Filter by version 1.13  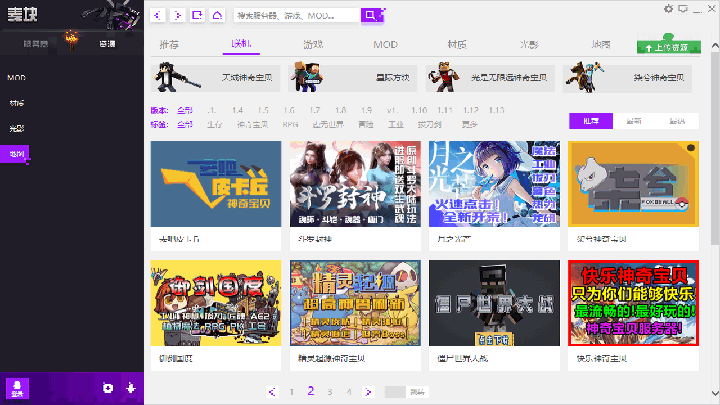[x=496, y=110]
